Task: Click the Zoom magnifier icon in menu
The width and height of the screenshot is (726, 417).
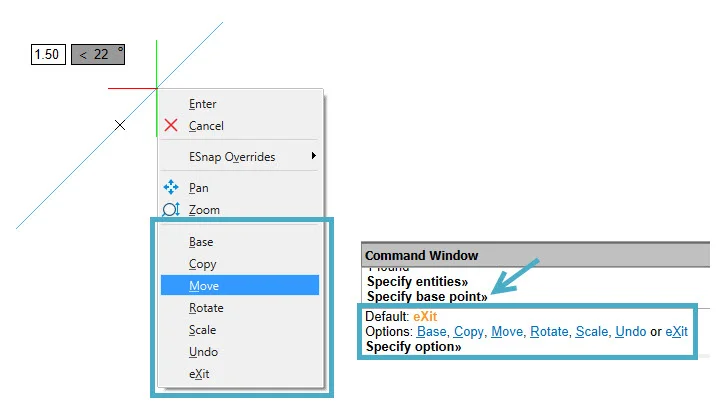Action: pos(171,210)
